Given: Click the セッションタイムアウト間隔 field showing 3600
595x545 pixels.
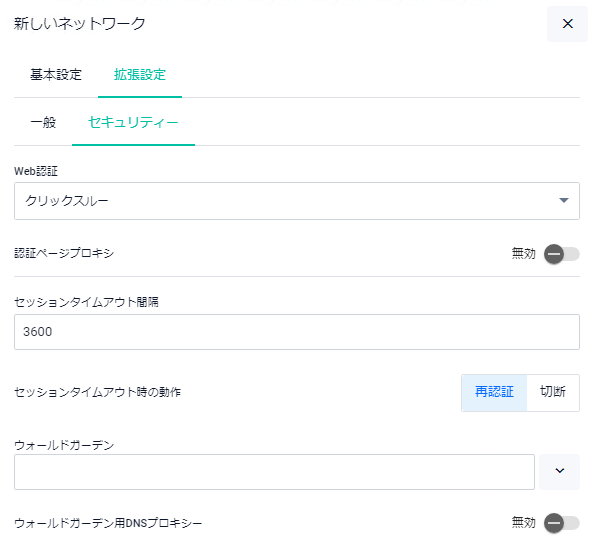Looking at the screenshot, I should tap(297, 332).
